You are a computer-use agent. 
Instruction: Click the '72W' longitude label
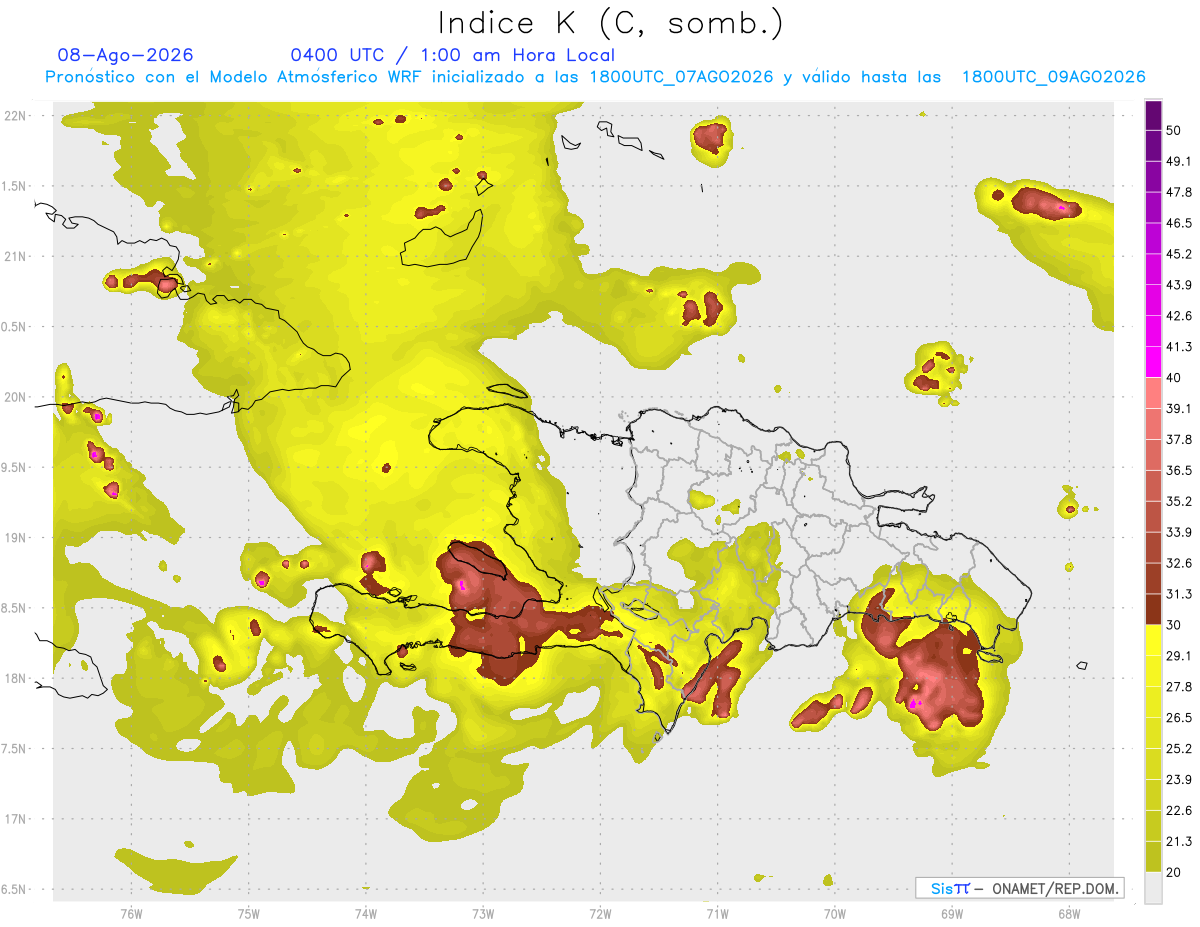[x=600, y=913]
